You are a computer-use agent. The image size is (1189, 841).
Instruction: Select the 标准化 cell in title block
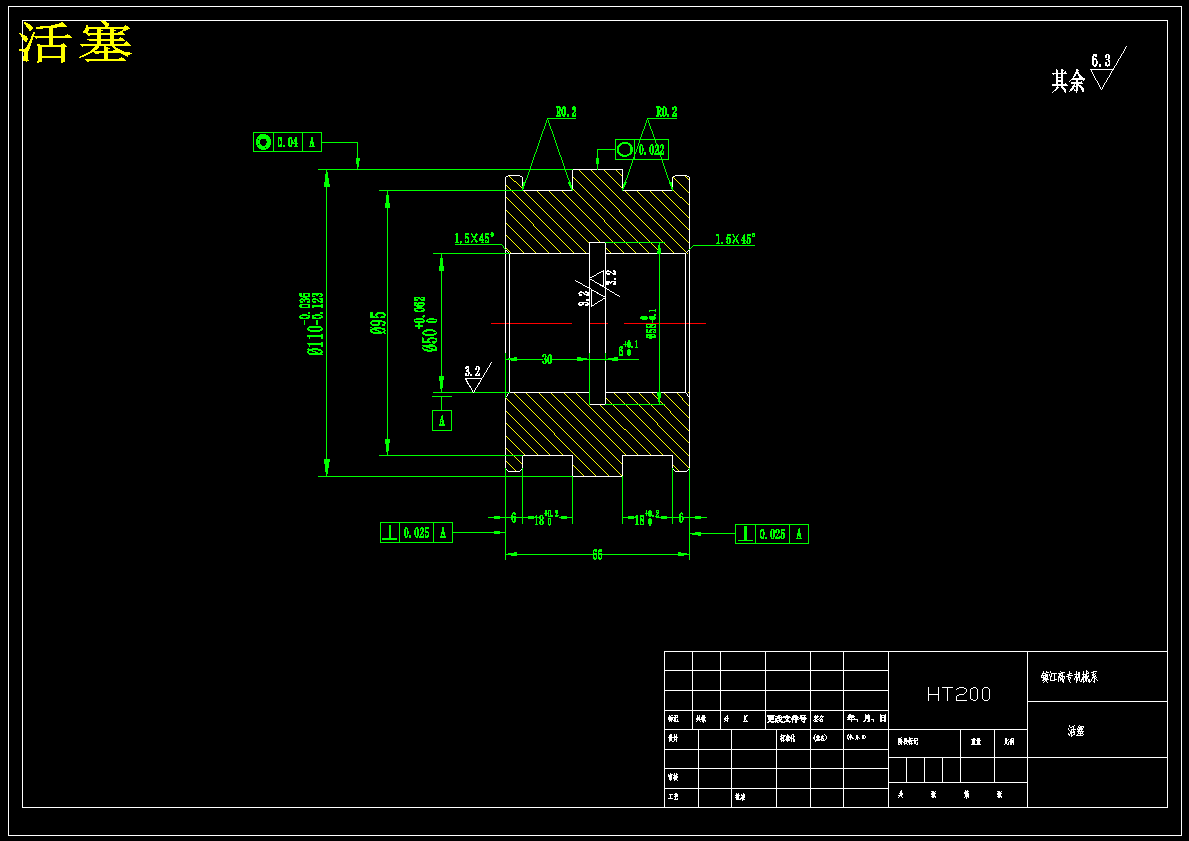[x=788, y=738]
